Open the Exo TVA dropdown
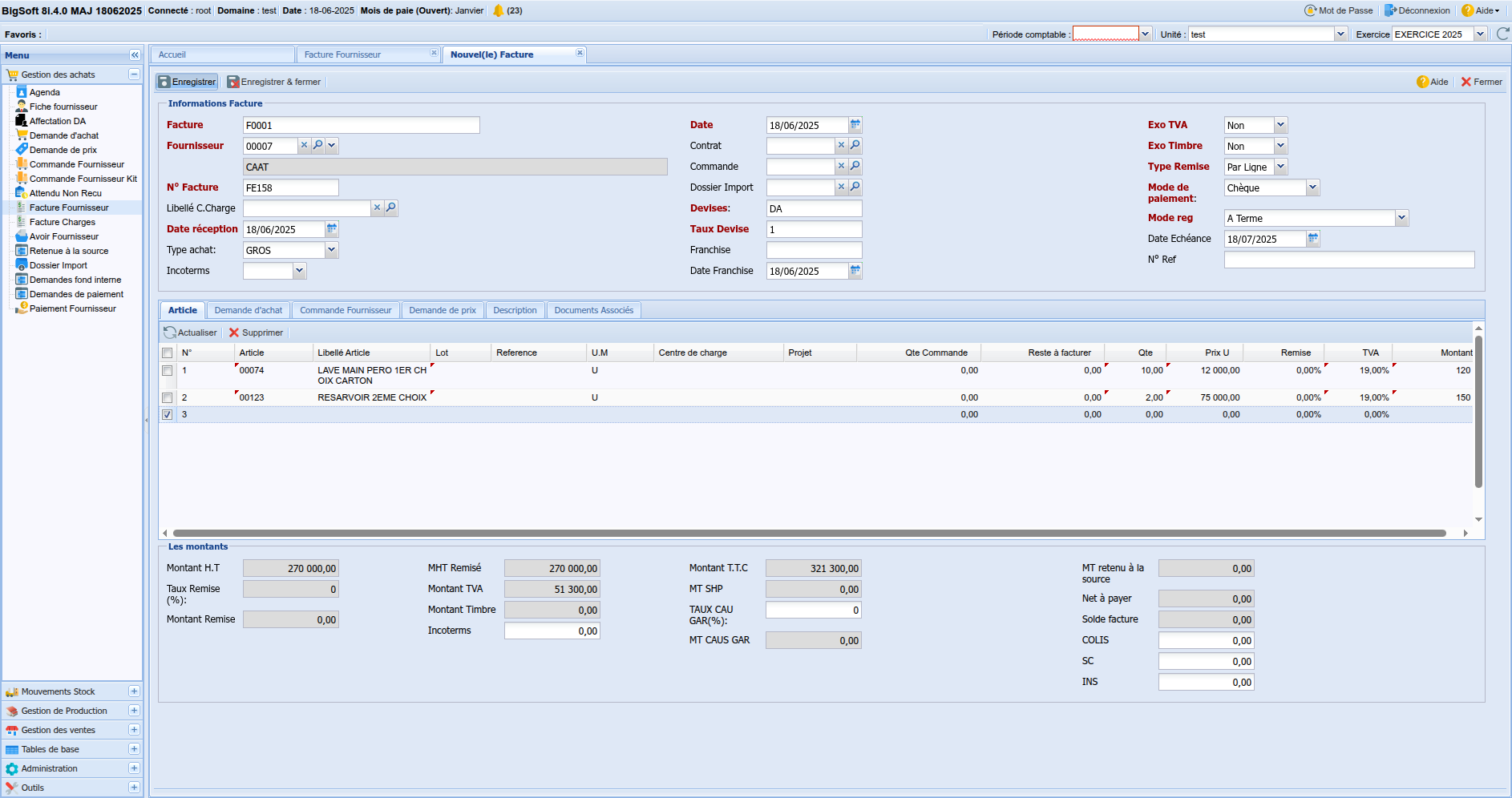The image size is (1512, 798). pos(1280,125)
